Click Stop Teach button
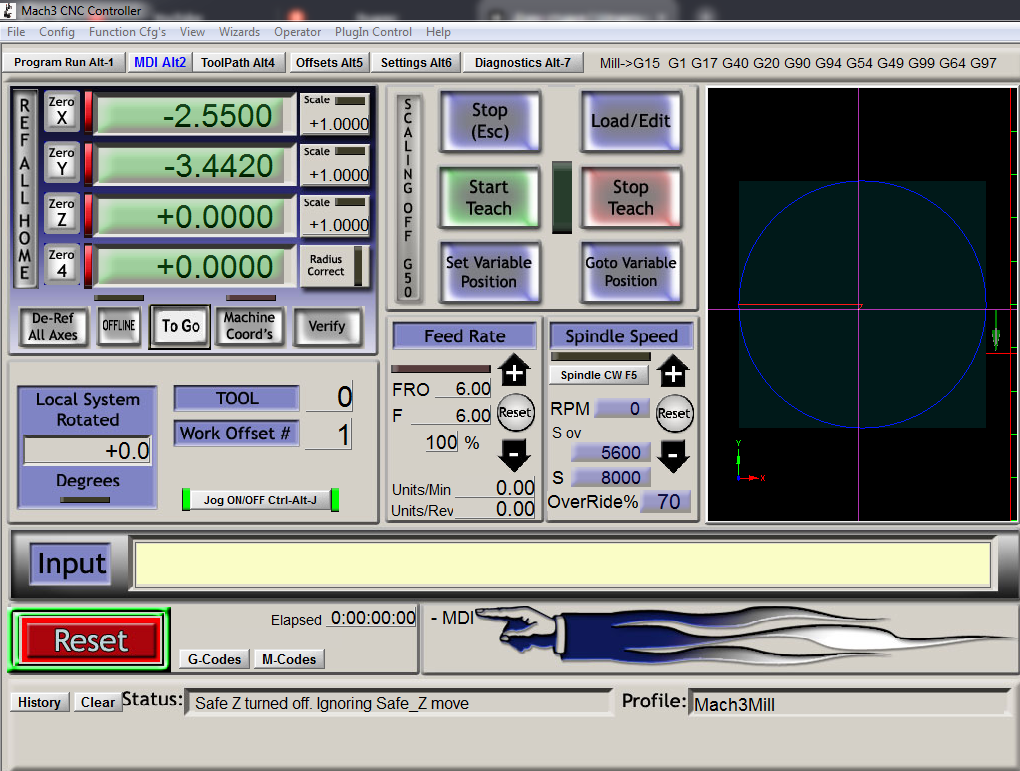The width and height of the screenshot is (1020, 771). [630, 197]
